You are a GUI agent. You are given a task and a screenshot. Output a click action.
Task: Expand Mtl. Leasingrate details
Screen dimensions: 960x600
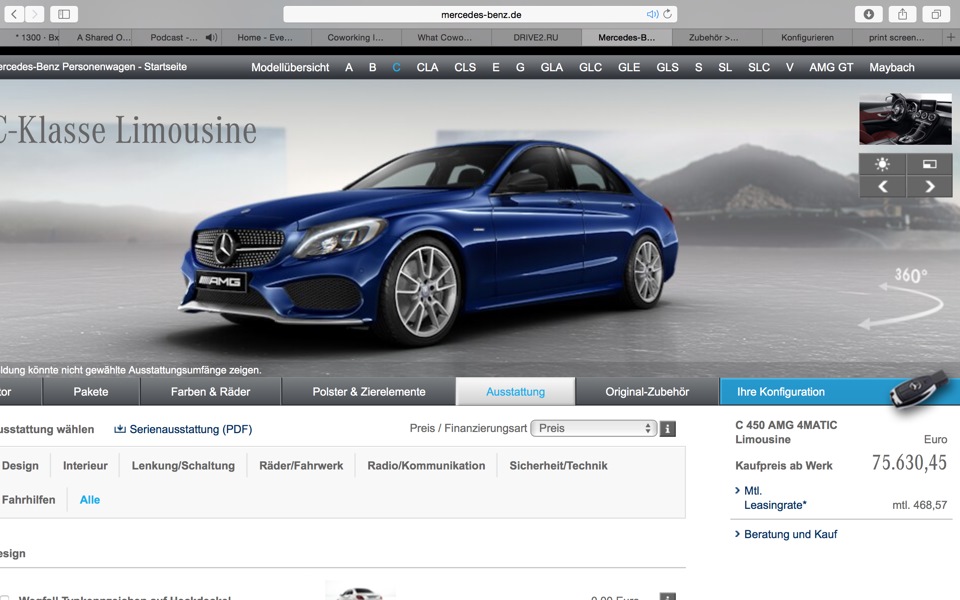point(774,498)
